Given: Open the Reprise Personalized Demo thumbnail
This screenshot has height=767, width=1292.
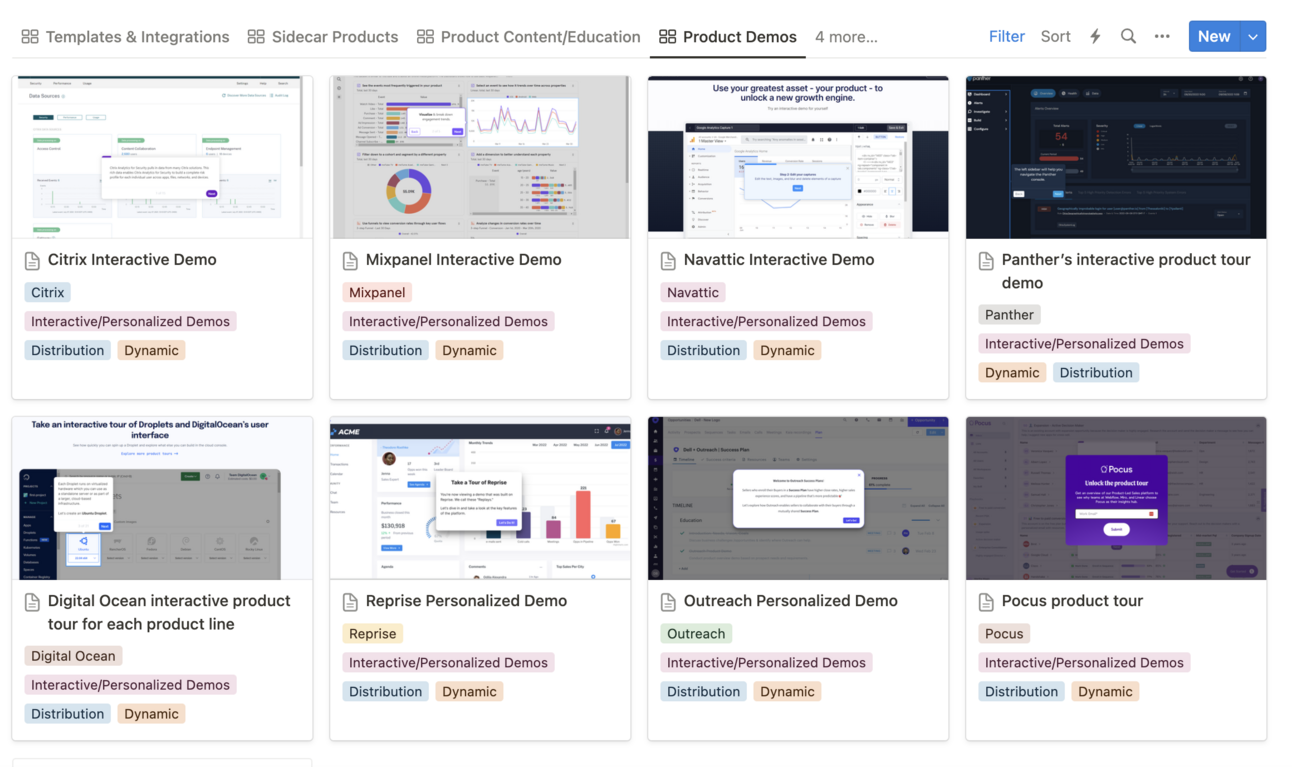Looking at the screenshot, I should (x=480, y=498).
